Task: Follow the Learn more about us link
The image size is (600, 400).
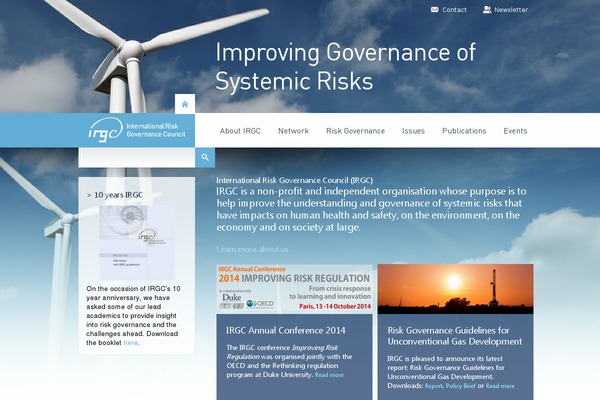Action: point(252,250)
